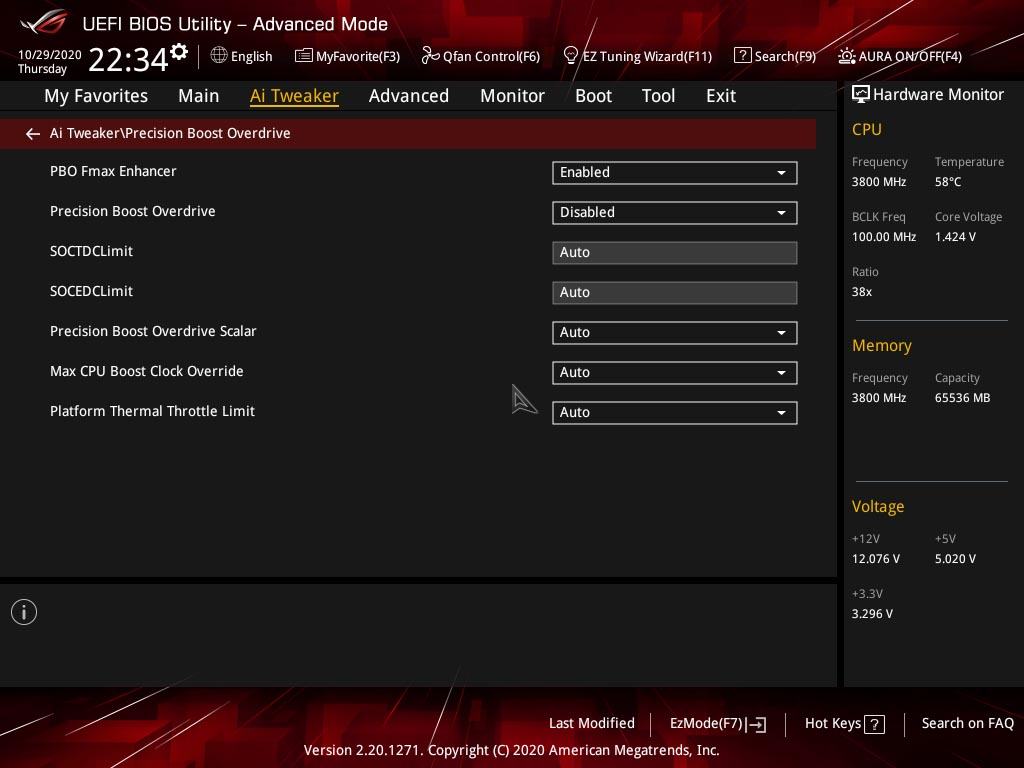1024x768 pixels.
Task: Click the SOCTDCLimit Auto field
Action: 675,253
